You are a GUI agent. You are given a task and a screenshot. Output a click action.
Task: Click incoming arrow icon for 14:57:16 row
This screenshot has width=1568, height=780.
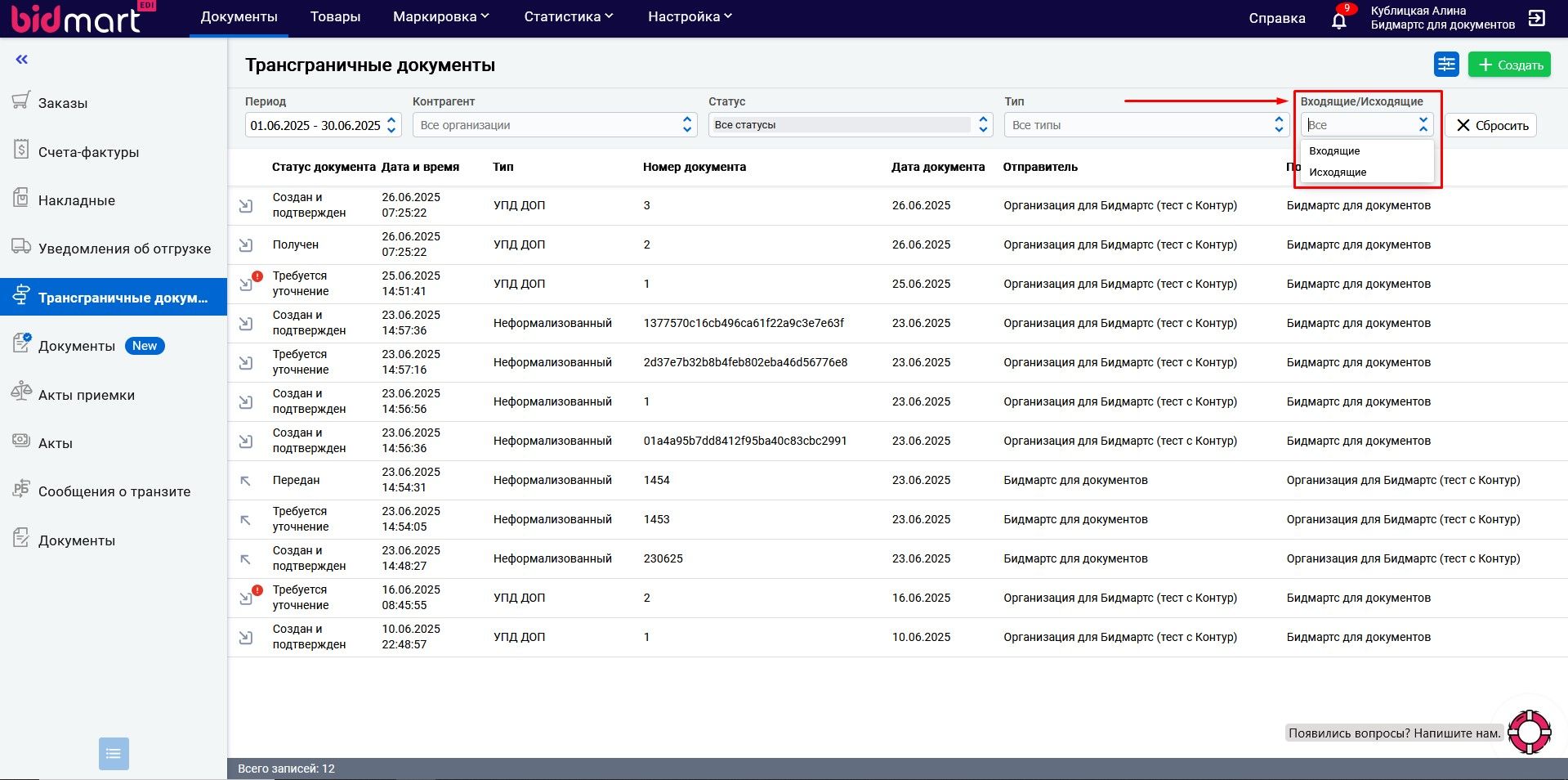[245, 363]
